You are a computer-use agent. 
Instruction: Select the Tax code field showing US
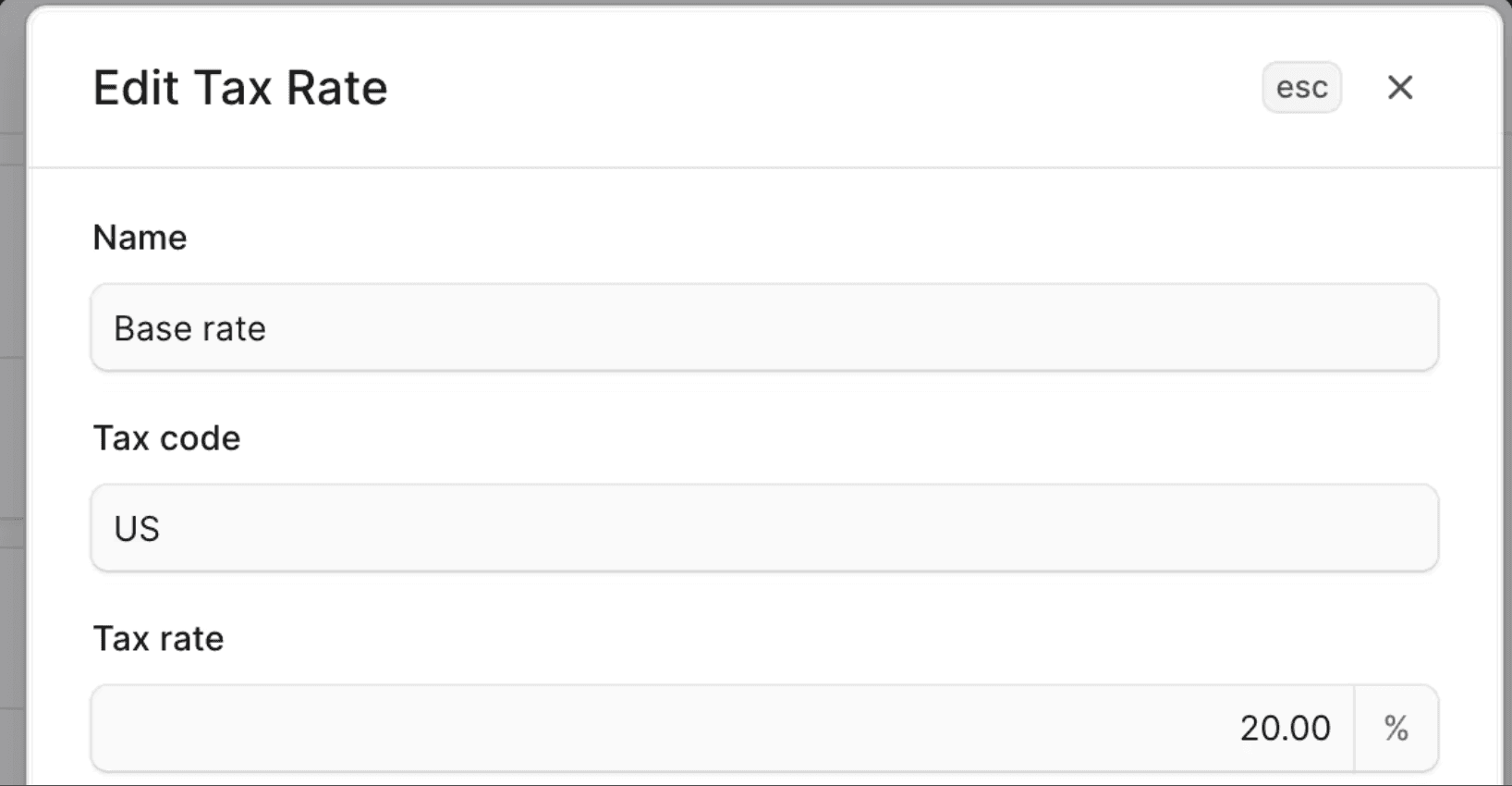[x=764, y=527]
